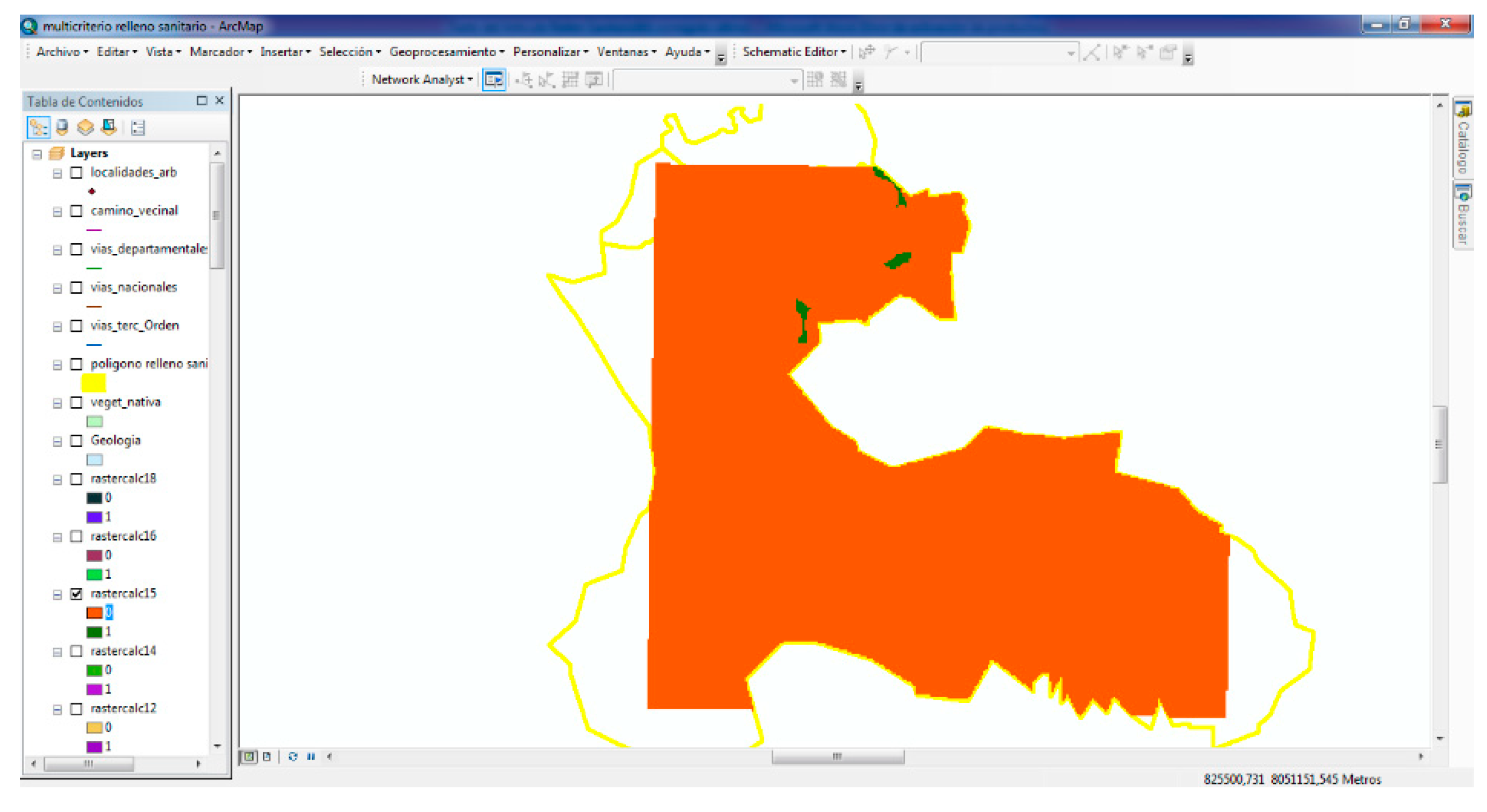Collapse the rastercalc18 layer legend

coord(57,480)
